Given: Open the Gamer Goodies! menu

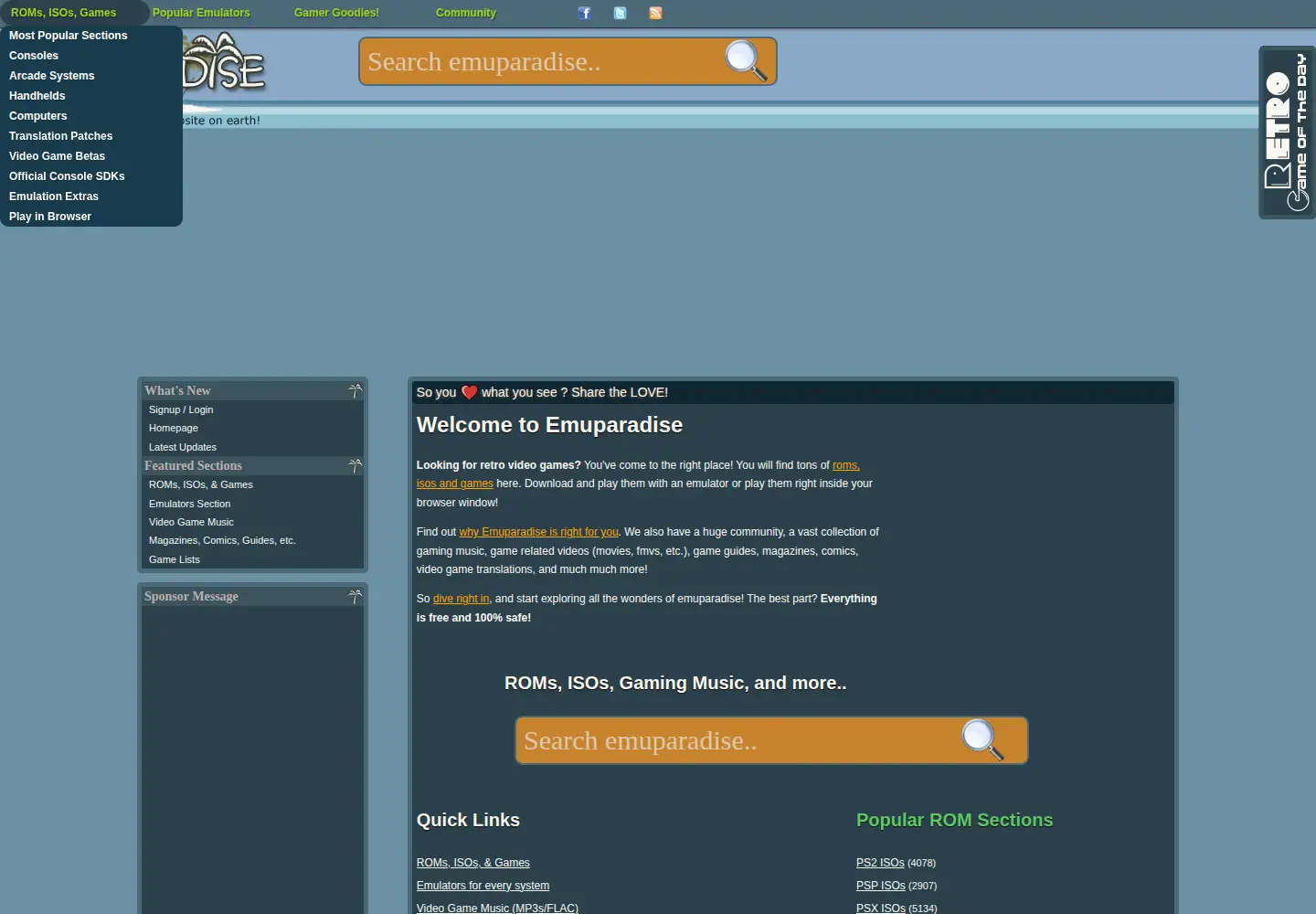Looking at the screenshot, I should pos(336,13).
